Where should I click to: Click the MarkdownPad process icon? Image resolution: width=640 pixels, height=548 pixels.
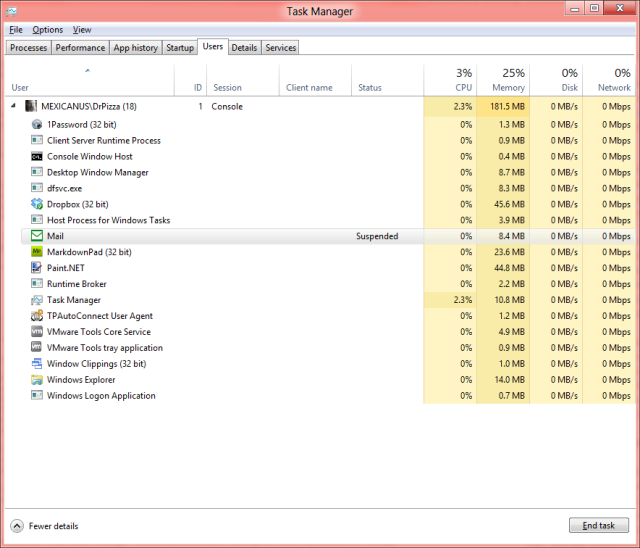[37, 252]
